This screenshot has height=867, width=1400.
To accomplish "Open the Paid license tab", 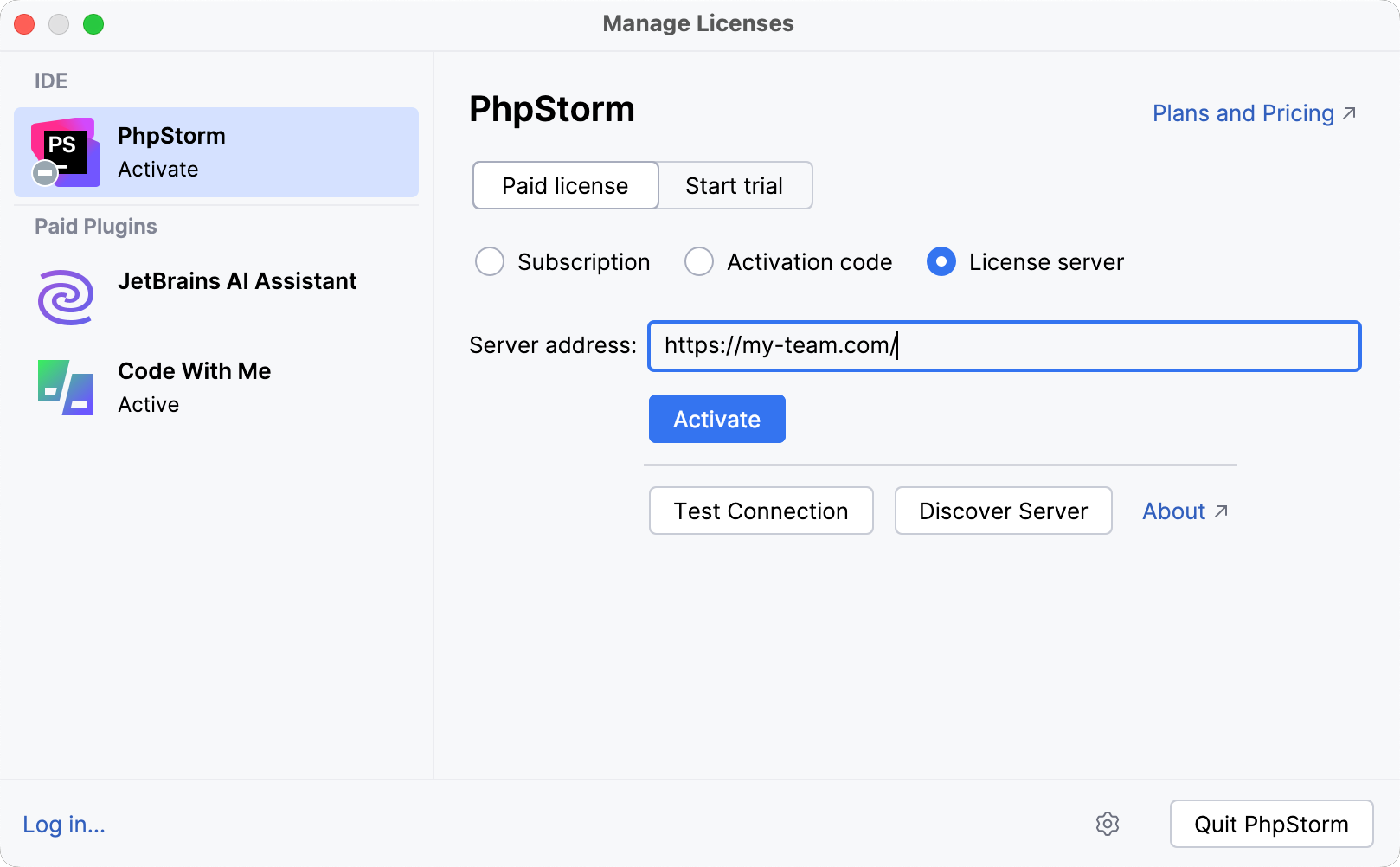I will [x=564, y=185].
